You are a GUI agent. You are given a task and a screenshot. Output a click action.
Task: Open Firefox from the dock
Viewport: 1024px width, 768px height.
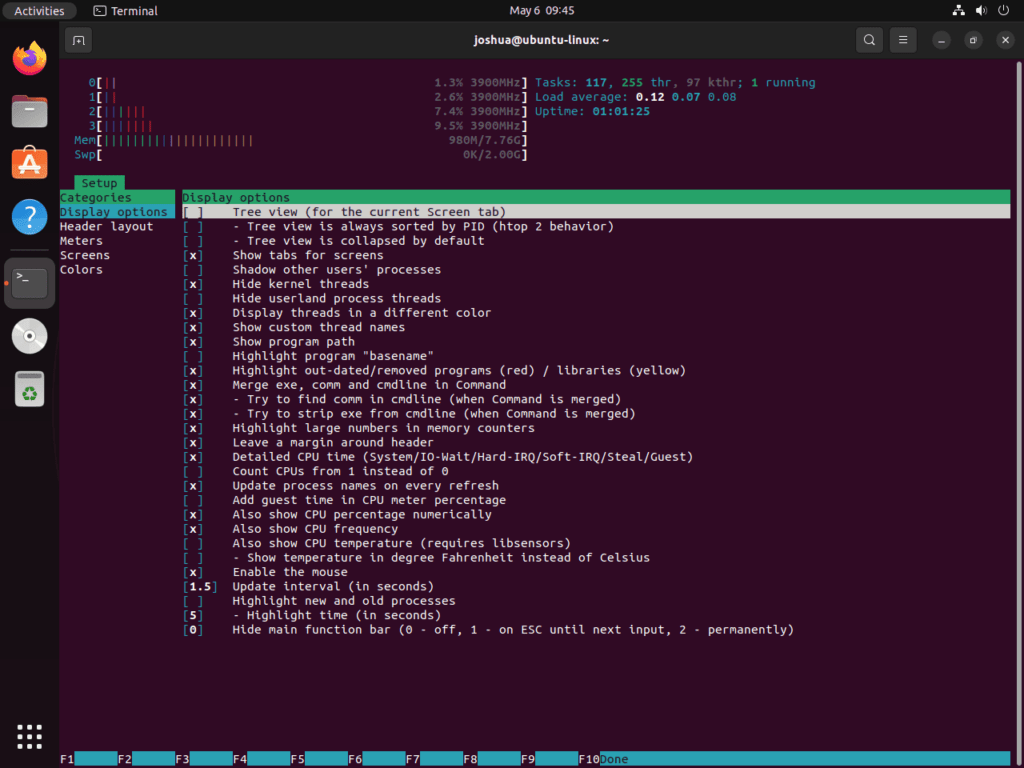(x=29, y=58)
